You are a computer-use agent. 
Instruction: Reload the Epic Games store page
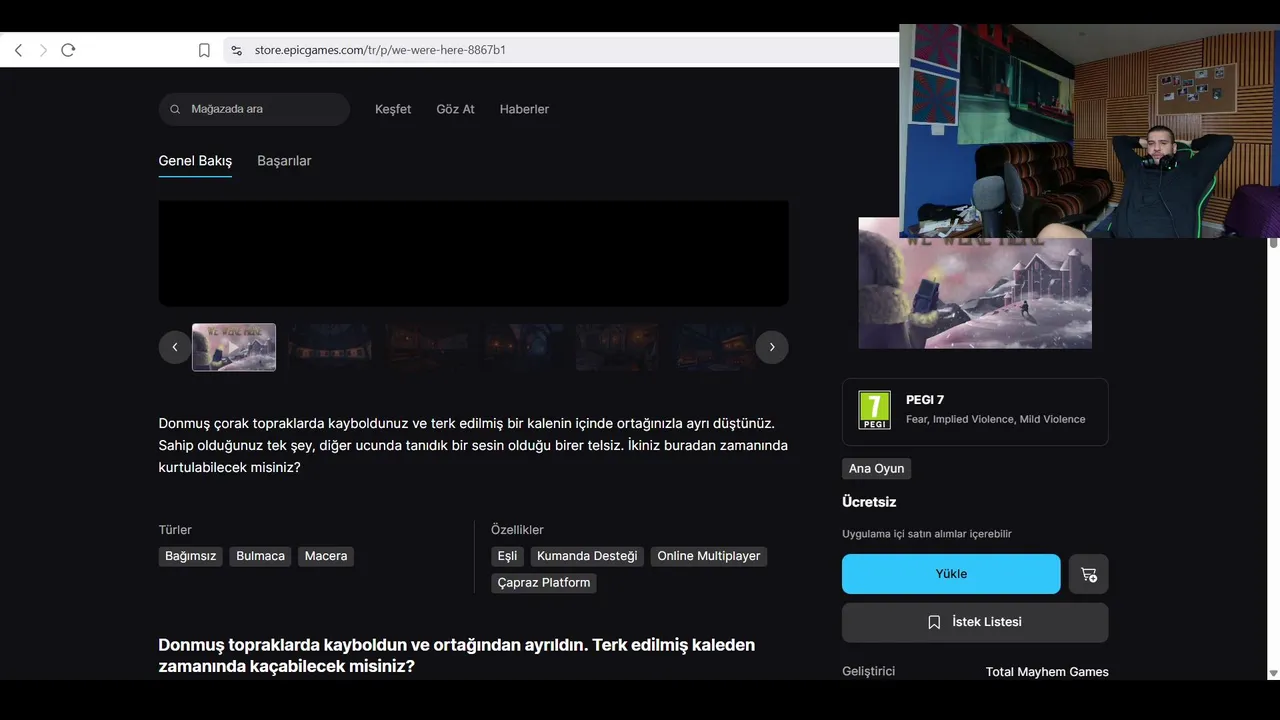[x=68, y=50]
